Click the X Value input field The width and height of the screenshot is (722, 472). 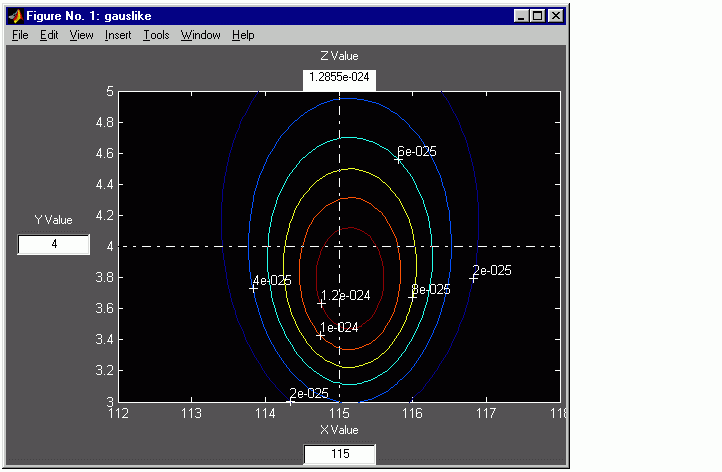pyautogui.click(x=339, y=455)
